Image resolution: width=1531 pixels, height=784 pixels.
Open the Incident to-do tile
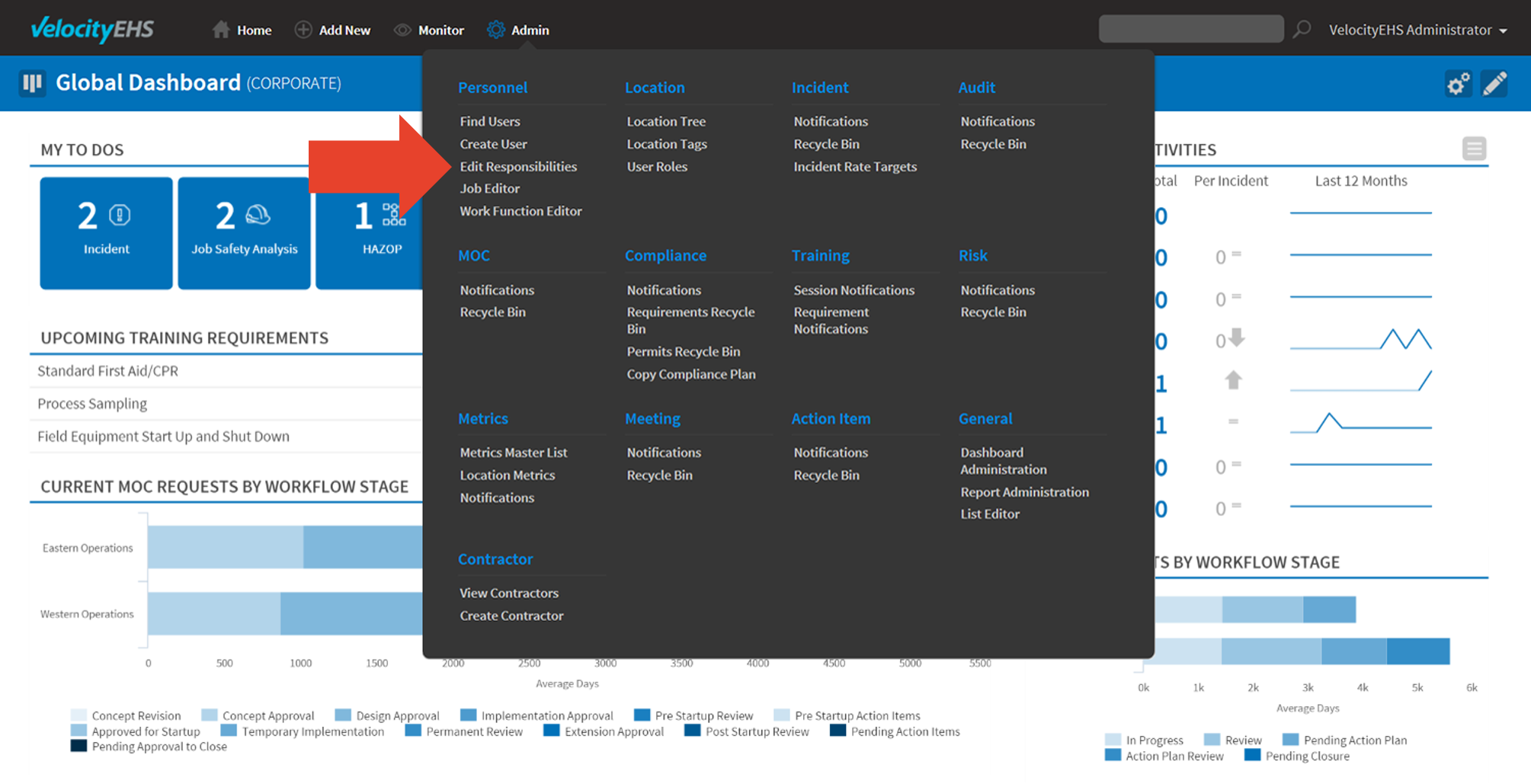tap(106, 233)
